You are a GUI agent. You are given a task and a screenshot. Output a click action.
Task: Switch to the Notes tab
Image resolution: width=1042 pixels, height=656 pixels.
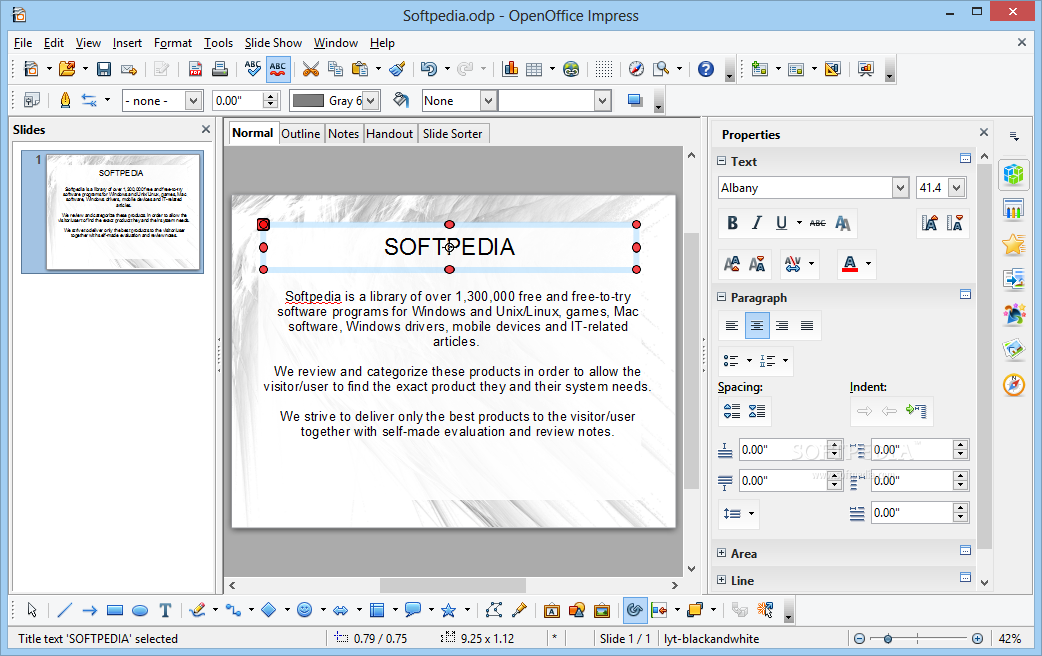coord(343,134)
